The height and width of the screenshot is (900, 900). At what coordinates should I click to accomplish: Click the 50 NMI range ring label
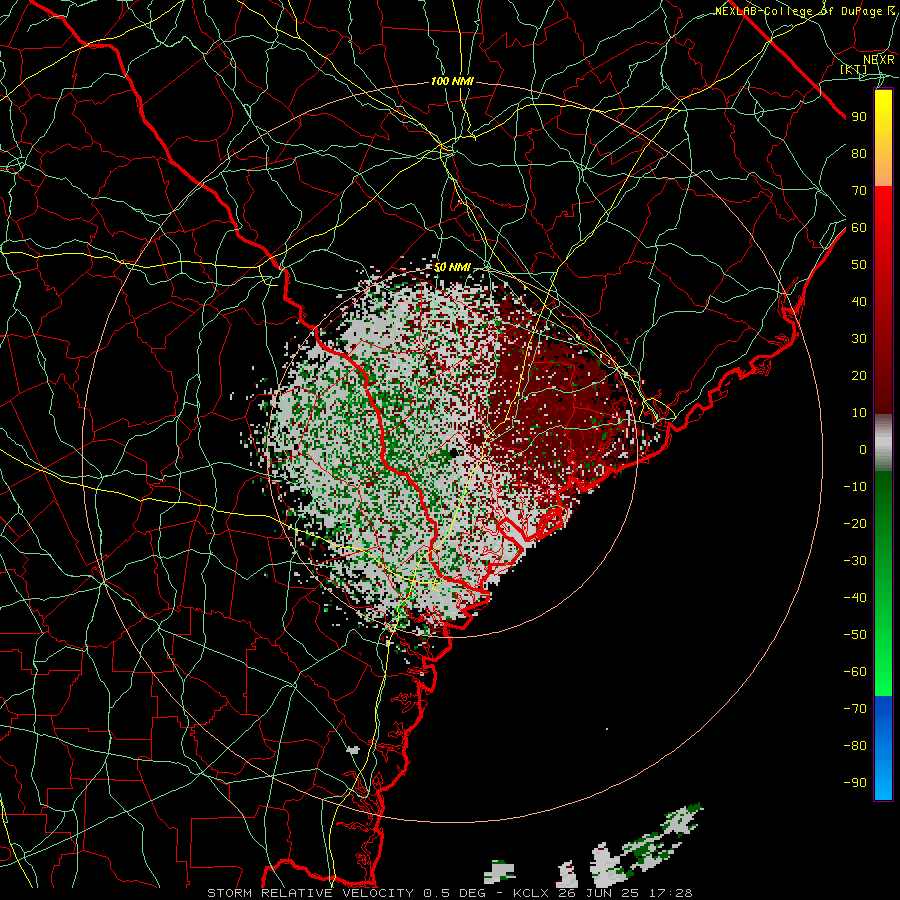click(x=452, y=267)
